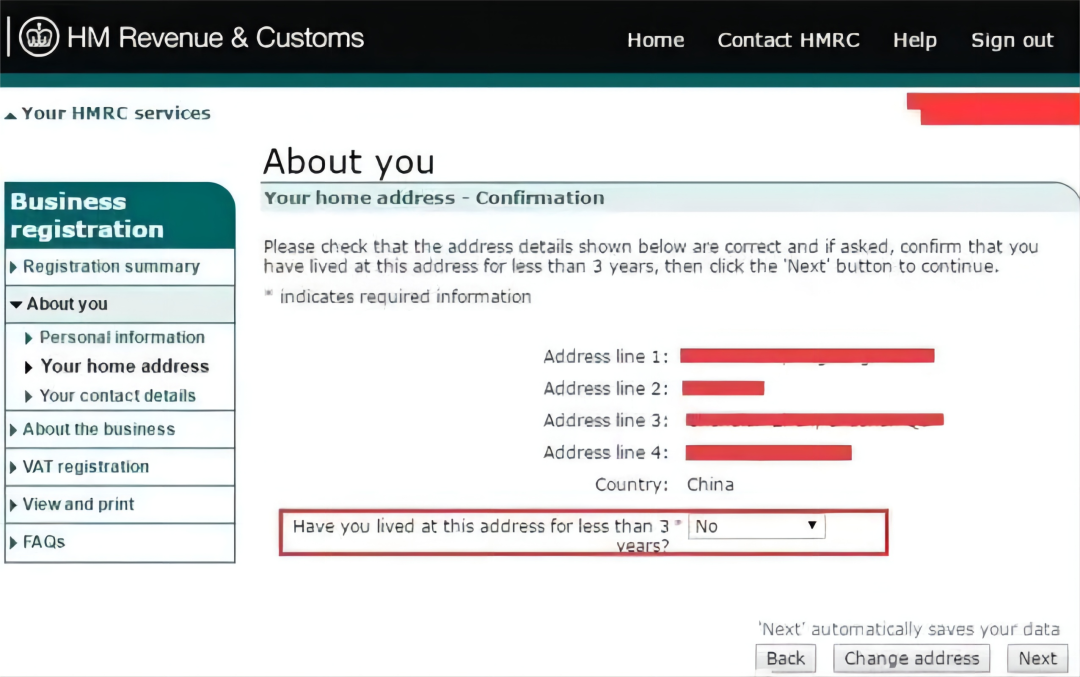Open the Home link in top navigation
Image resolution: width=1080 pixels, height=677 pixels.
tap(655, 40)
